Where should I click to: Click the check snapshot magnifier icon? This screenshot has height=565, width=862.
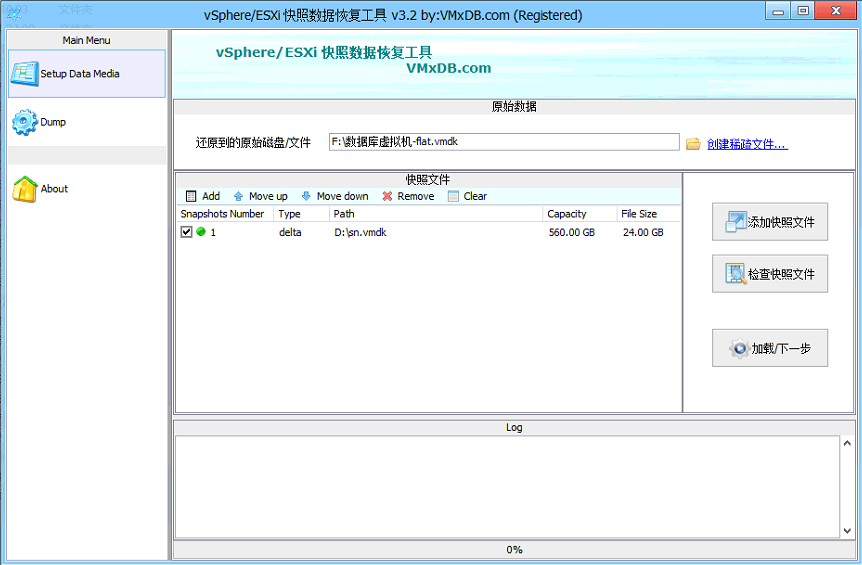point(736,273)
